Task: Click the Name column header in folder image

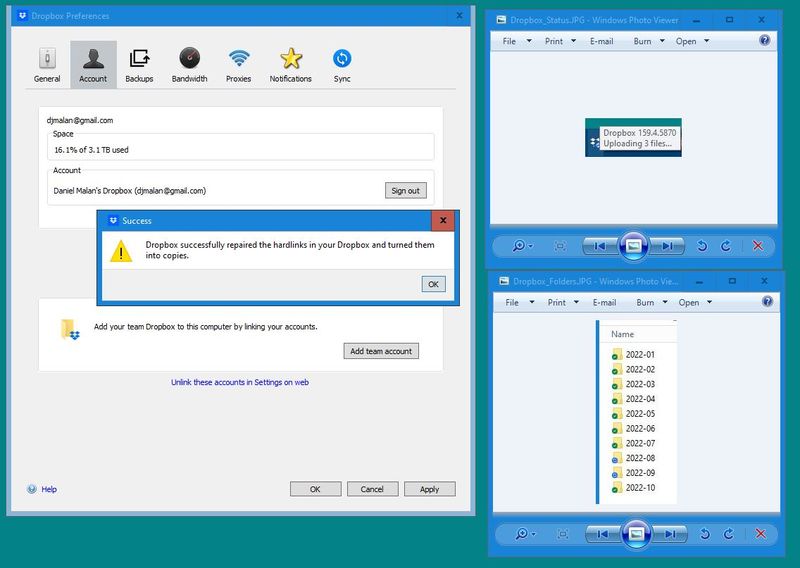Action: point(622,334)
